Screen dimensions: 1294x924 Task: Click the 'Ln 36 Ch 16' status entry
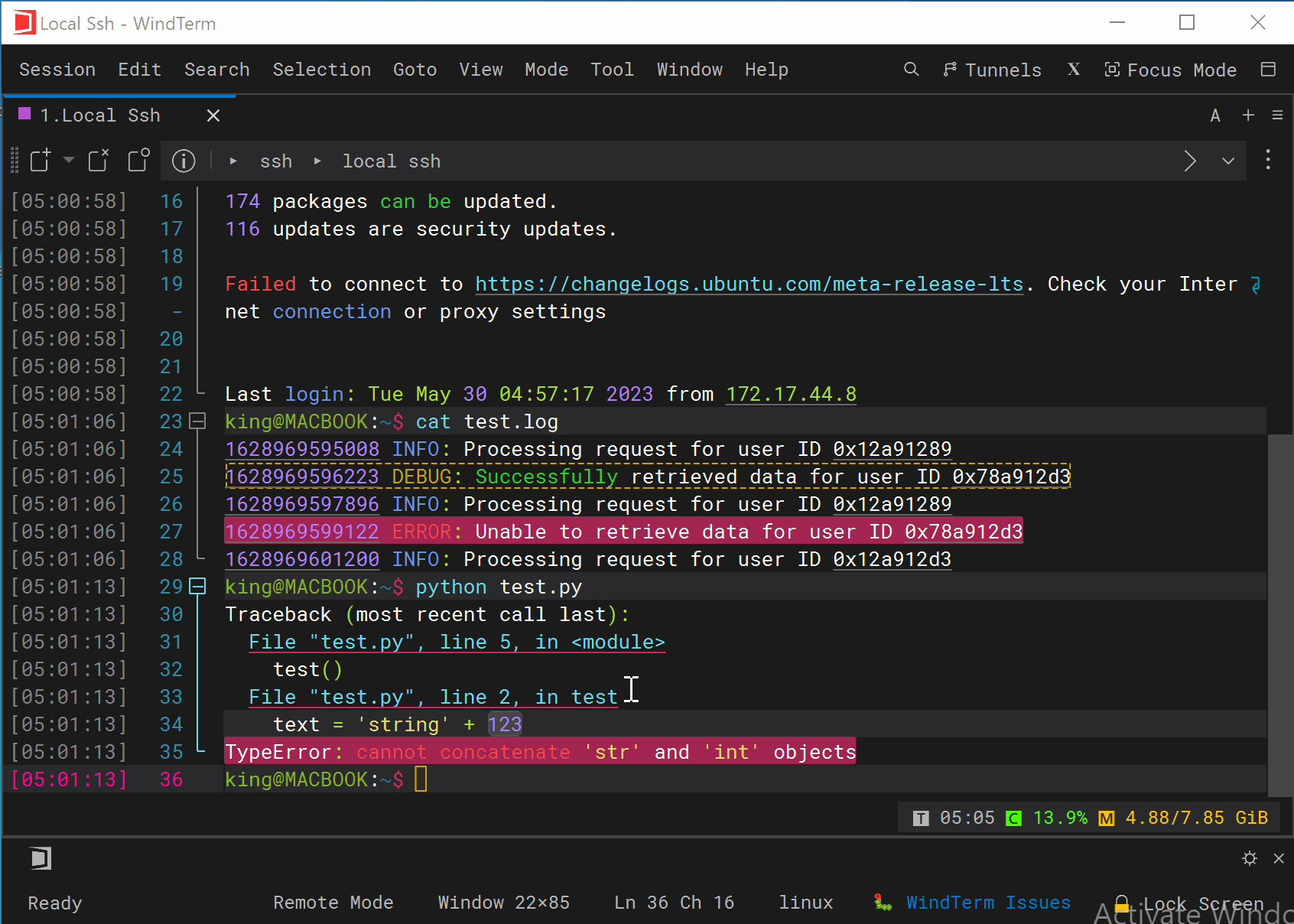pos(675,903)
